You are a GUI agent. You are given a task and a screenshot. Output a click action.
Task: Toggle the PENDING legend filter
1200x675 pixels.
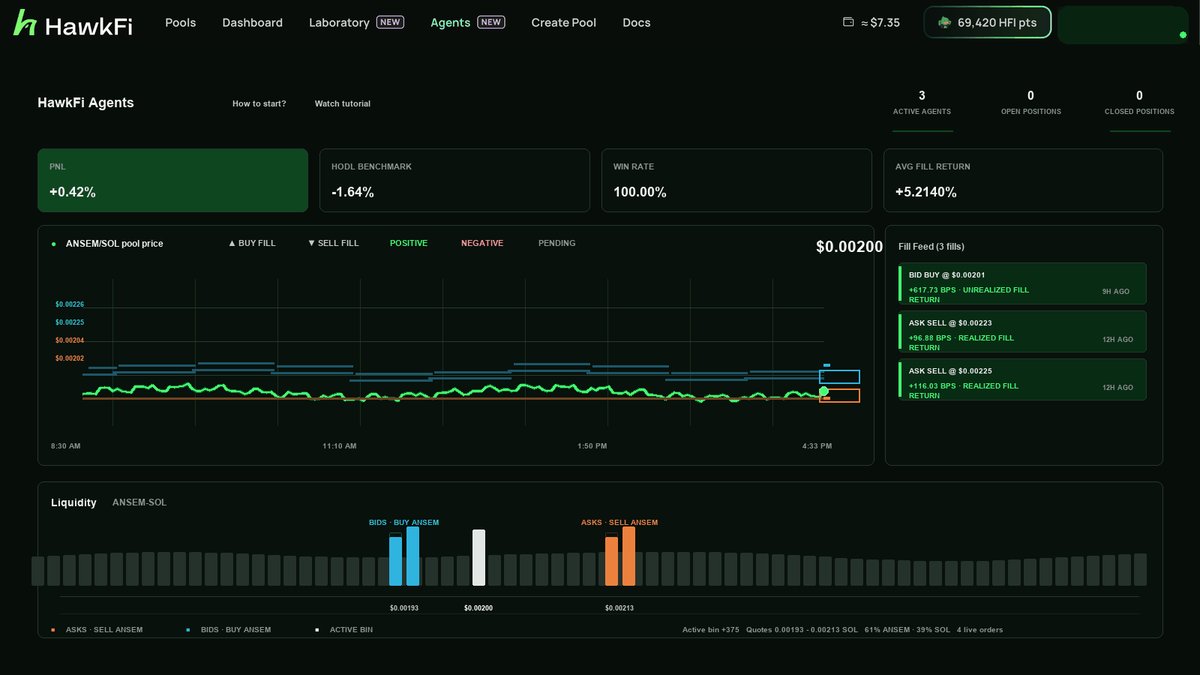tap(557, 243)
